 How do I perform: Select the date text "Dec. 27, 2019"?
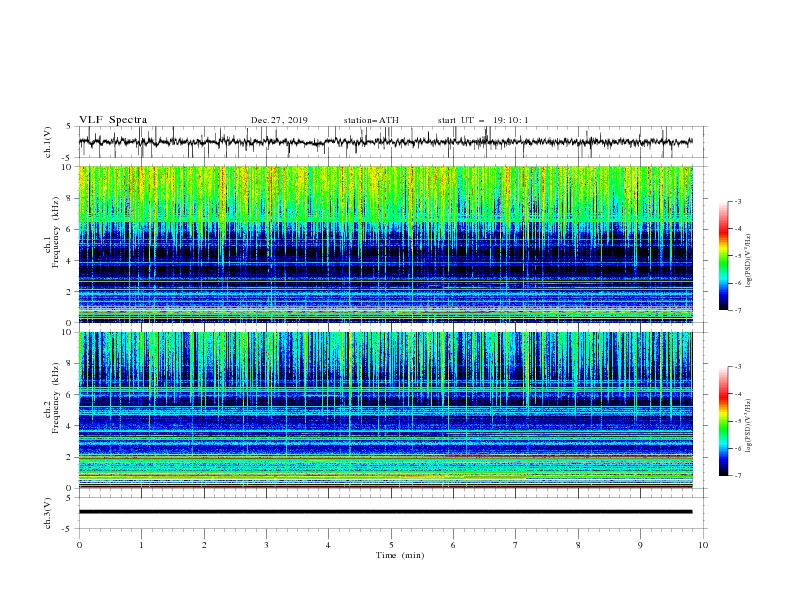(x=279, y=120)
